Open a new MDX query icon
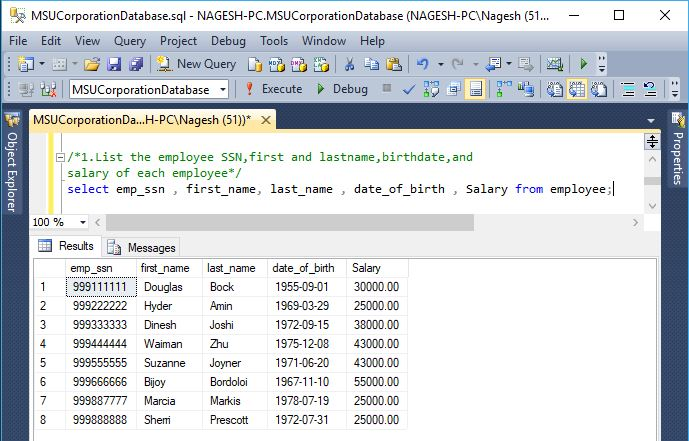The height and width of the screenshot is (441, 689). click(x=276, y=65)
